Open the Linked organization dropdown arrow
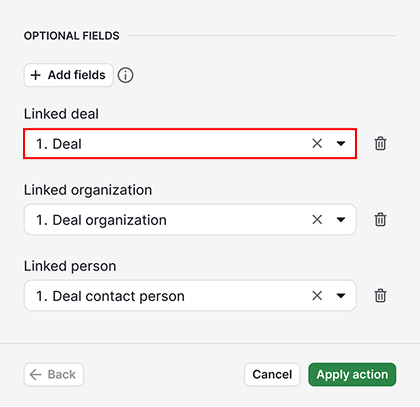Image resolution: width=420 pixels, height=407 pixels. (x=341, y=220)
